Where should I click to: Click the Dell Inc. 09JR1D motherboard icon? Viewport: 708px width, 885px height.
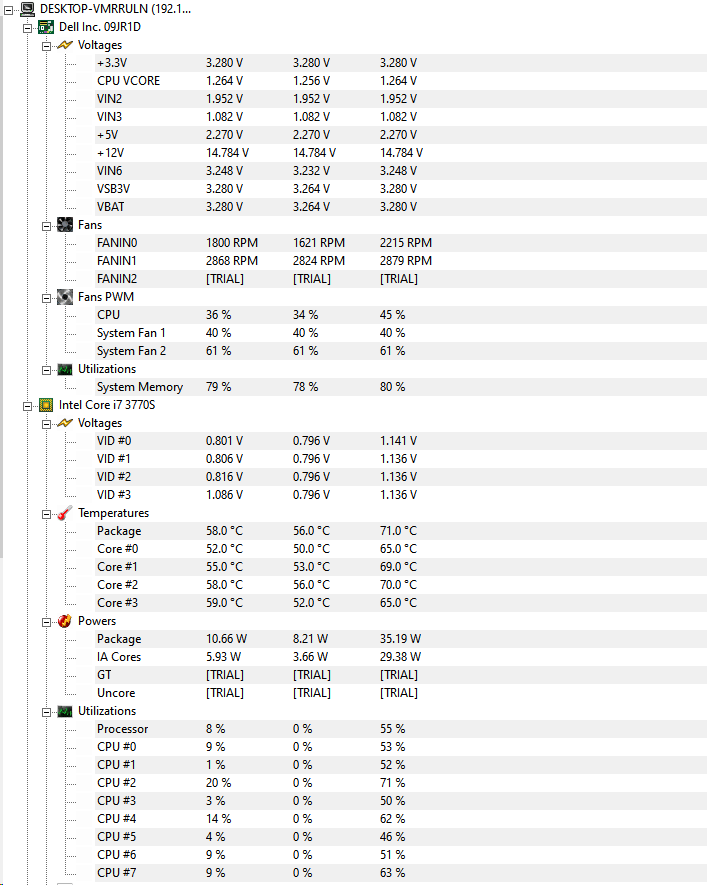click(x=45, y=27)
